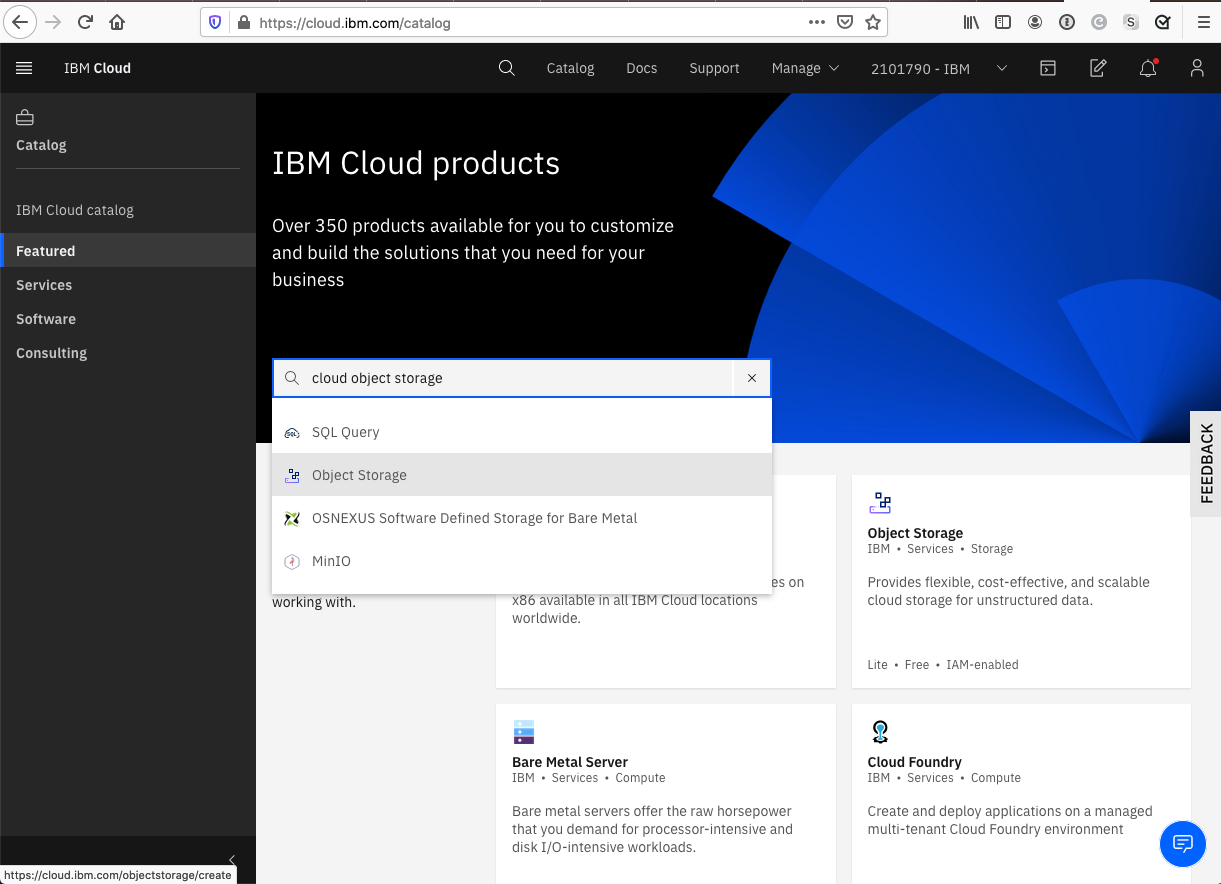
Task: Bookmark this page with star
Action: click(873, 22)
